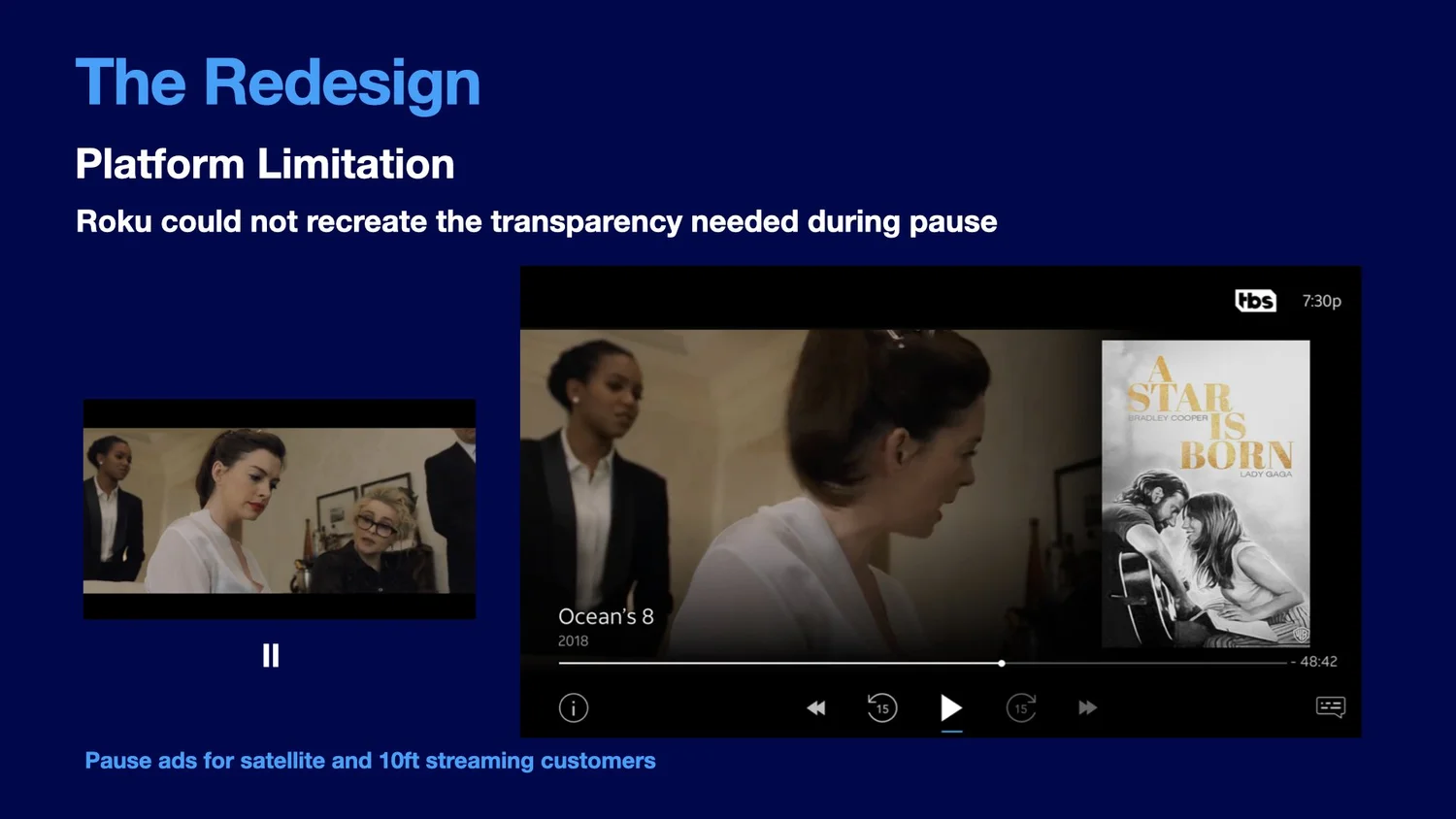1456x819 pixels.
Task: Skip back 15 seconds
Action: (882, 707)
